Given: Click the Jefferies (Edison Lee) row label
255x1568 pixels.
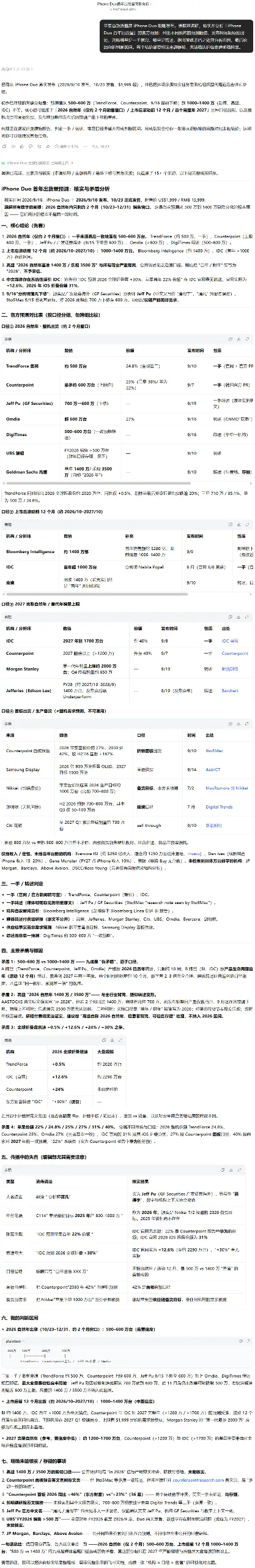Looking at the screenshot, I should (x=29, y=690).
